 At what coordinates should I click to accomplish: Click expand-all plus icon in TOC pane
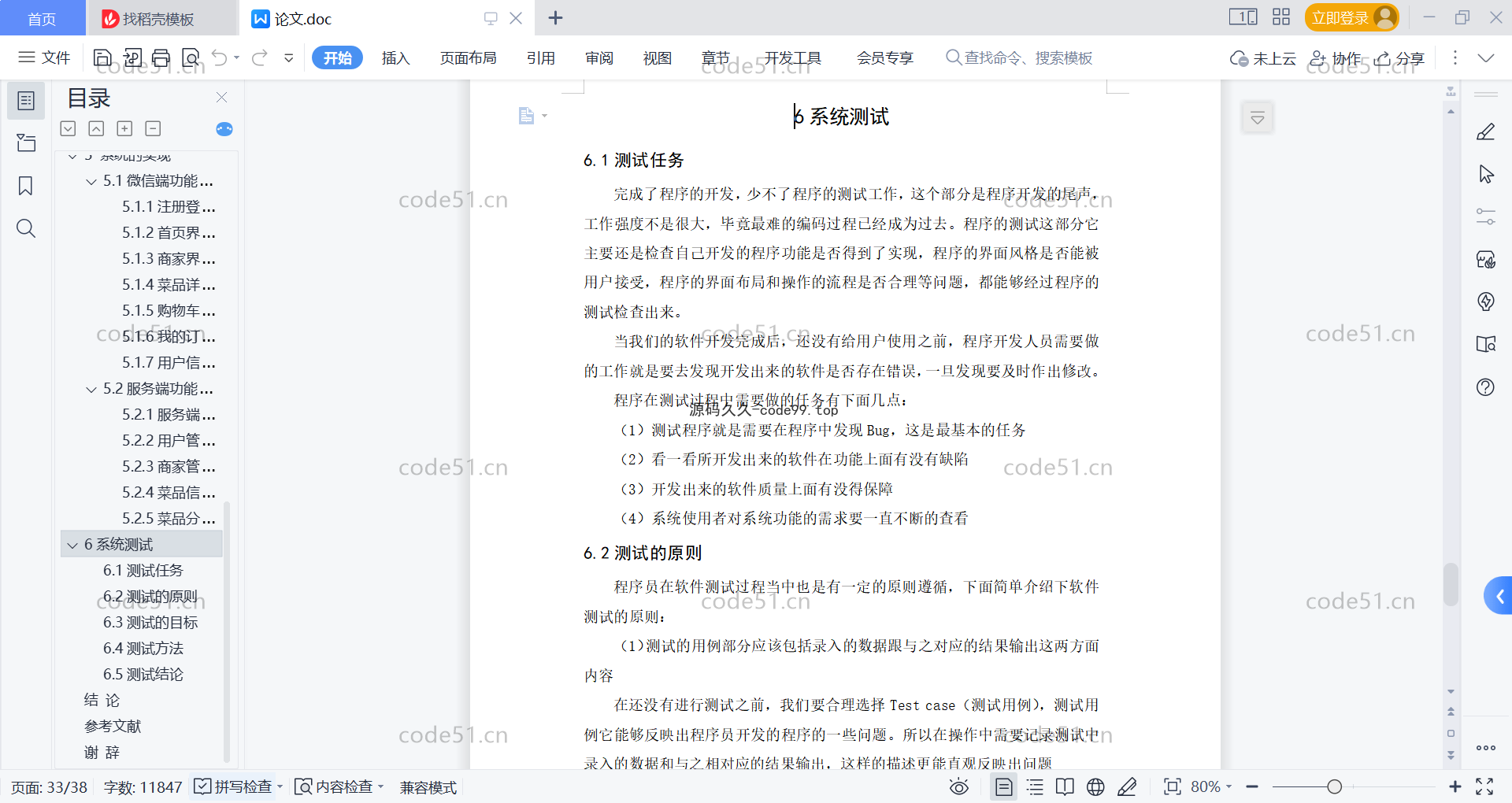point(124,128)
